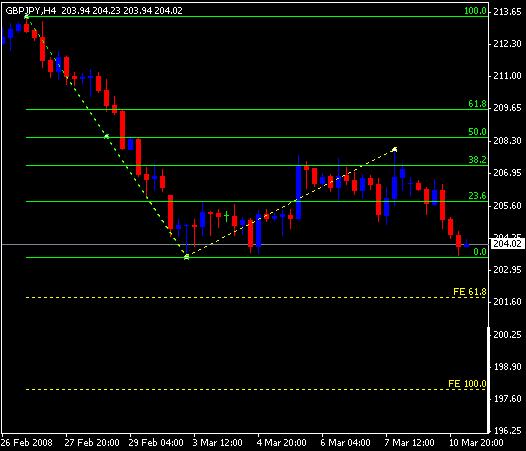Click the 196.25 price axis label

[x=507, y=431]
